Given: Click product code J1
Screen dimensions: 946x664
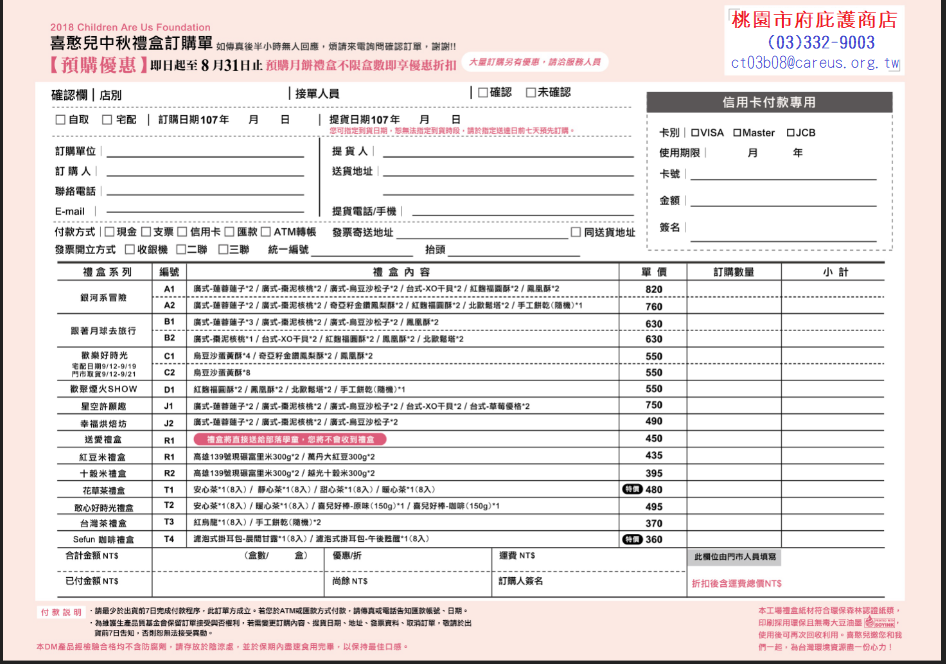Looking at the screenshot, I should pos(169,406).
